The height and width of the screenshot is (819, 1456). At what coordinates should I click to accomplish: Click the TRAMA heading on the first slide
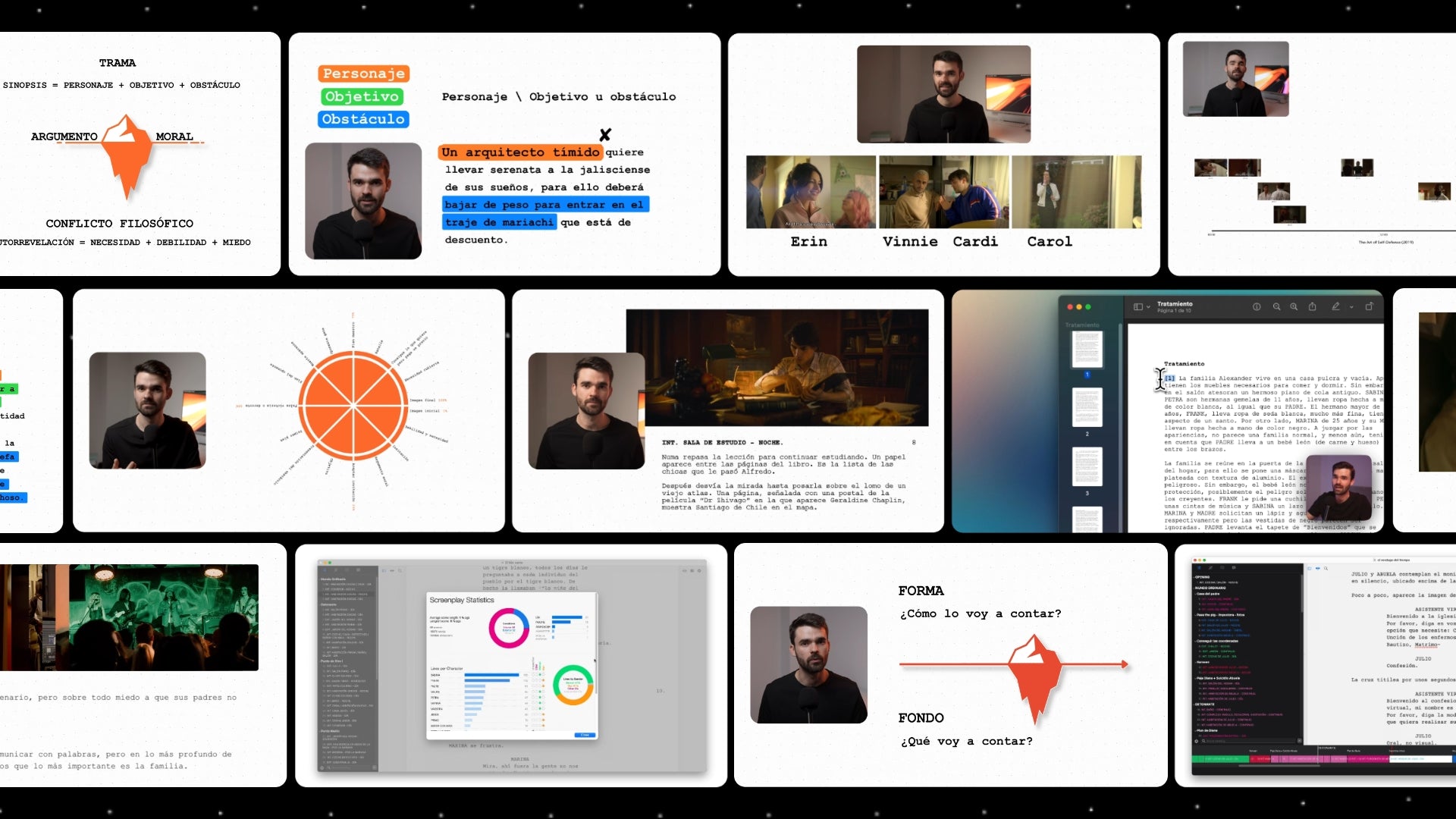click(x=118, y=63)
